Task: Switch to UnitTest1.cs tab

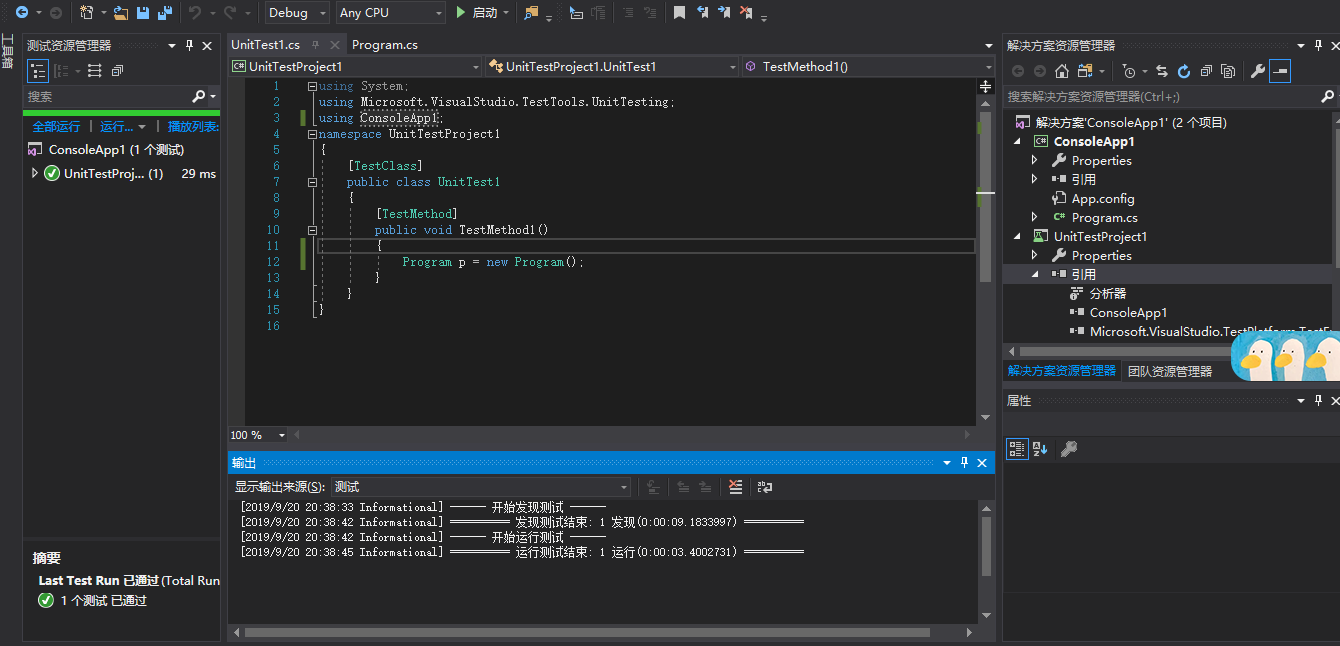Action: pos(265,45)
